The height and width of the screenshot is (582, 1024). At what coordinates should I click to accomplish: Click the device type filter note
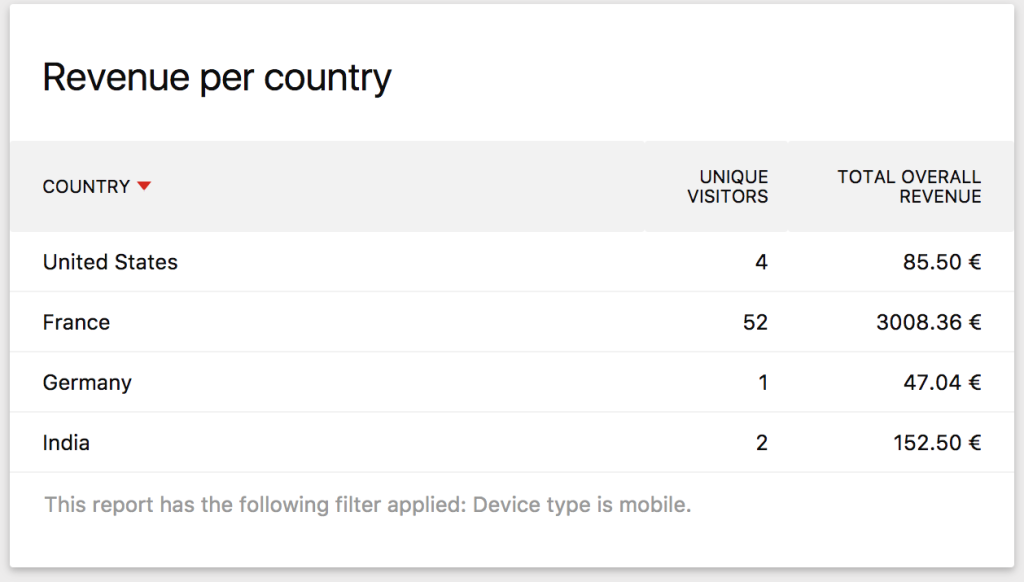point(367,505)
